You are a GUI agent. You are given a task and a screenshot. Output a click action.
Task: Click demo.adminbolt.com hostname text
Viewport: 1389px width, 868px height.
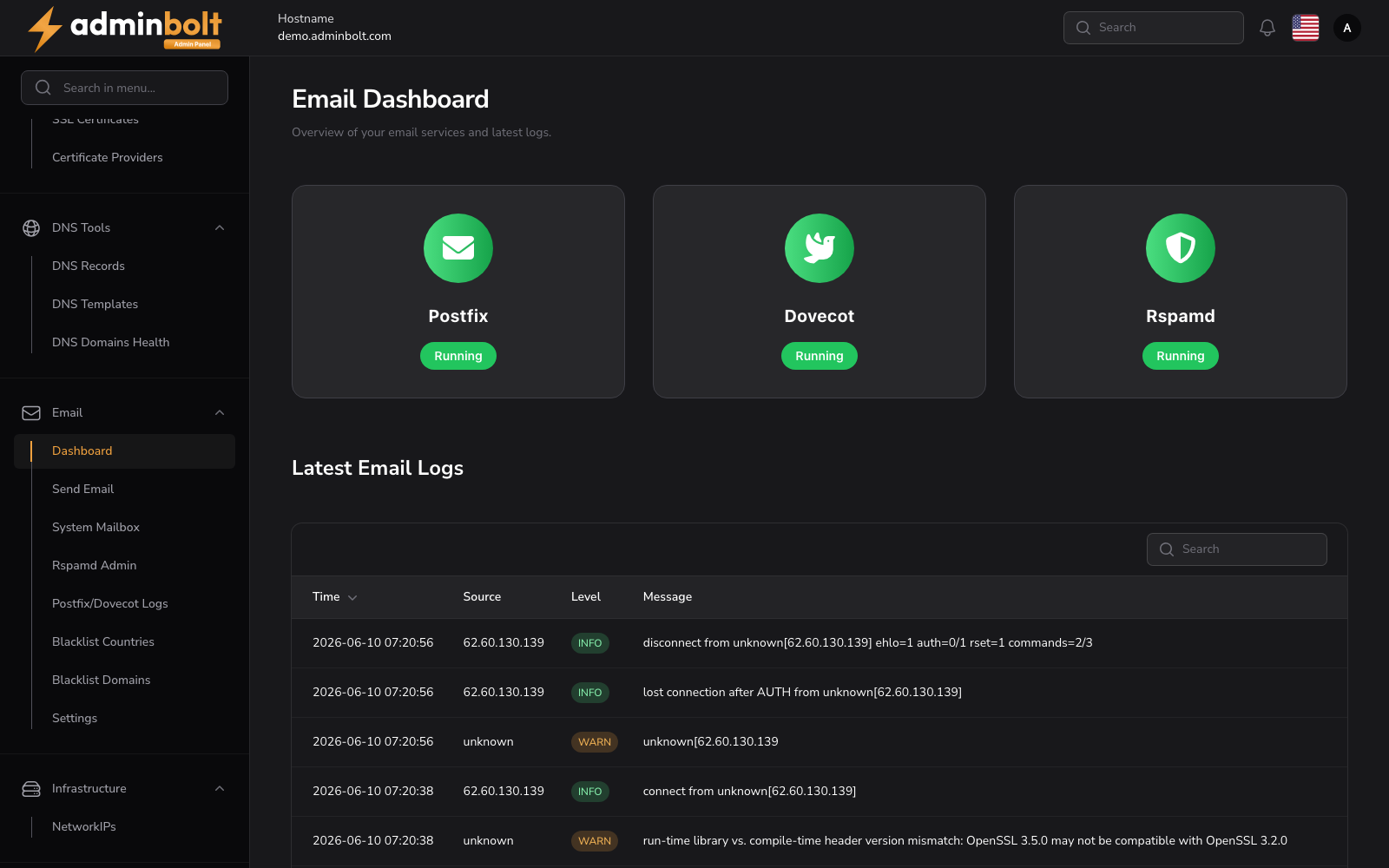334,36
